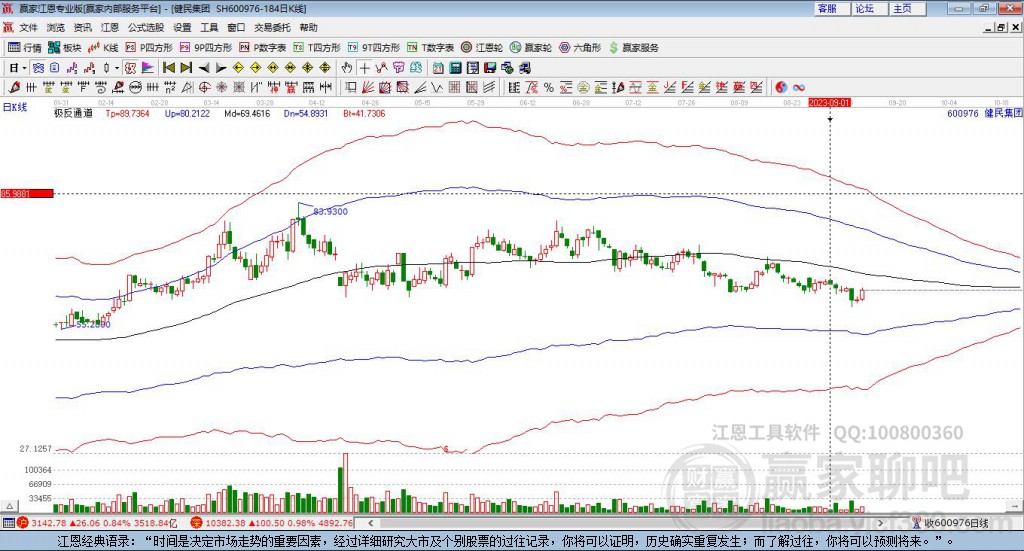Expand the candlestick style dropdown arrow
This screenshot has width=1024, height=551.
coord(117,68)
